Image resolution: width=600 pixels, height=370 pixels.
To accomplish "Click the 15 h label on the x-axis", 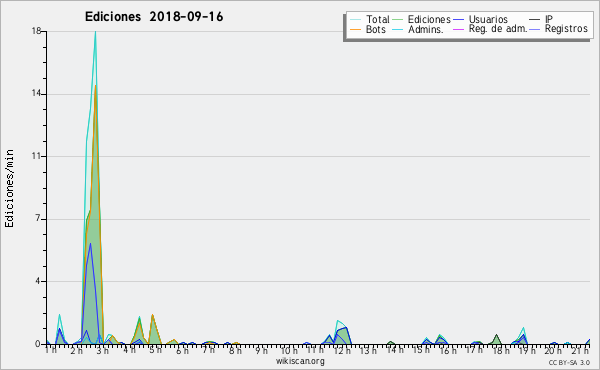I will 421,350.
